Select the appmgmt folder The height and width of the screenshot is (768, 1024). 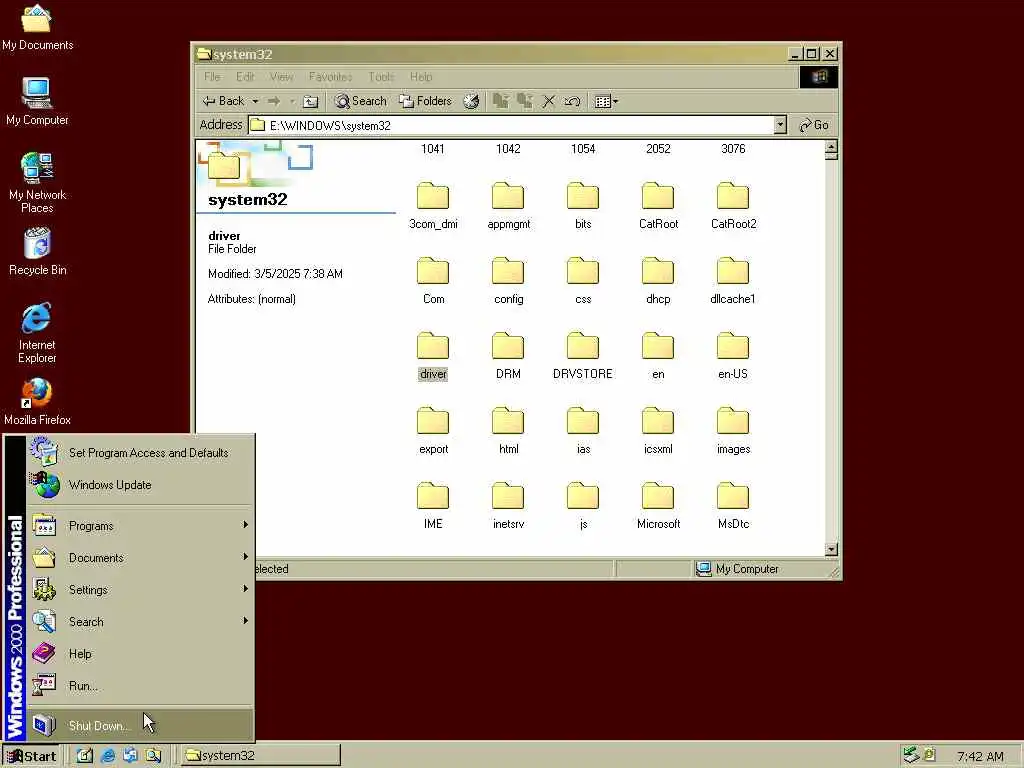508,206
